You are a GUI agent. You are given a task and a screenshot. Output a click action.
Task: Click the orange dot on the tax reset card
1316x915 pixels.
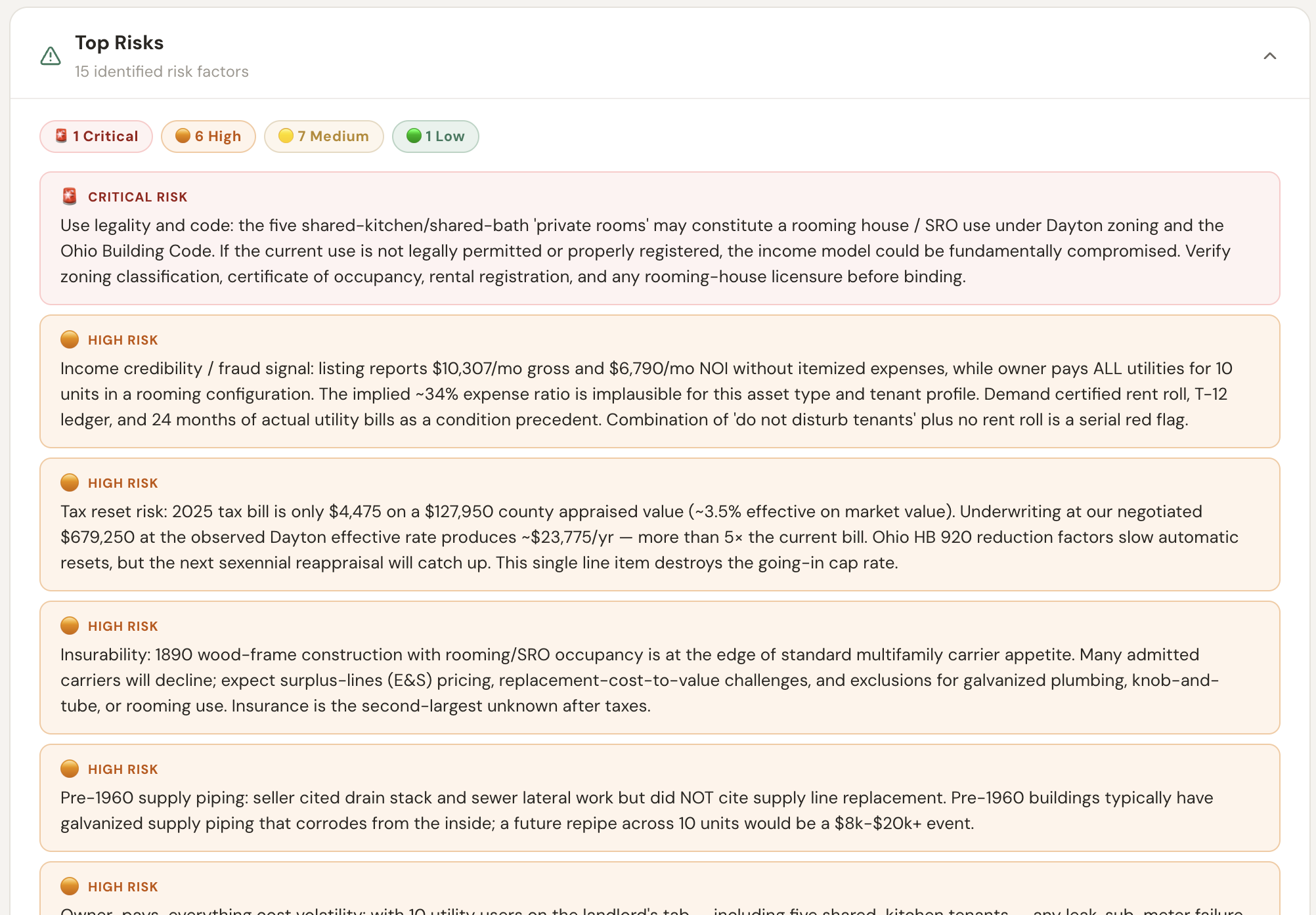pyautogui.click(x=70, y=482)
